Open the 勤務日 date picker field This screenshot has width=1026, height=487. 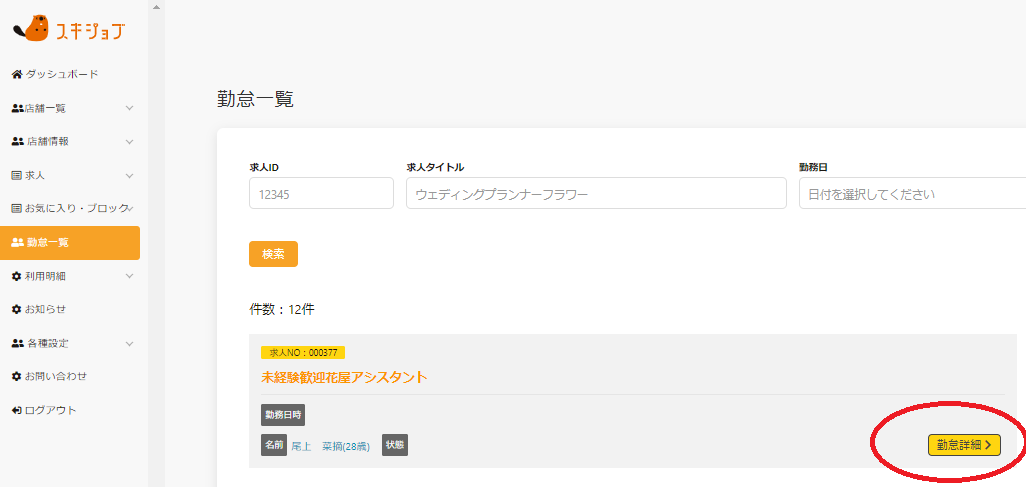912,193
